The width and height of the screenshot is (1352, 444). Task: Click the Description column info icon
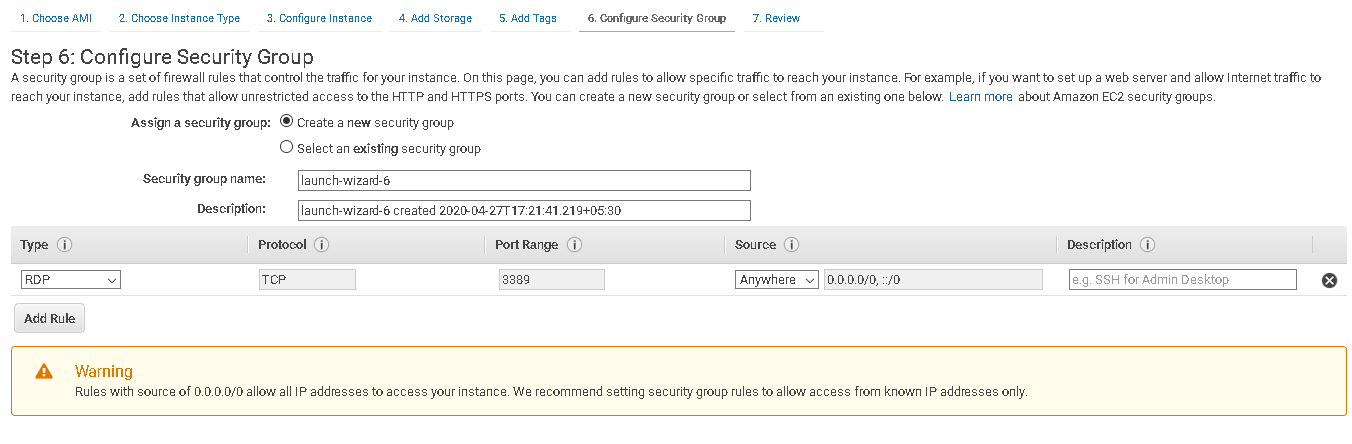coord(1147,245)
